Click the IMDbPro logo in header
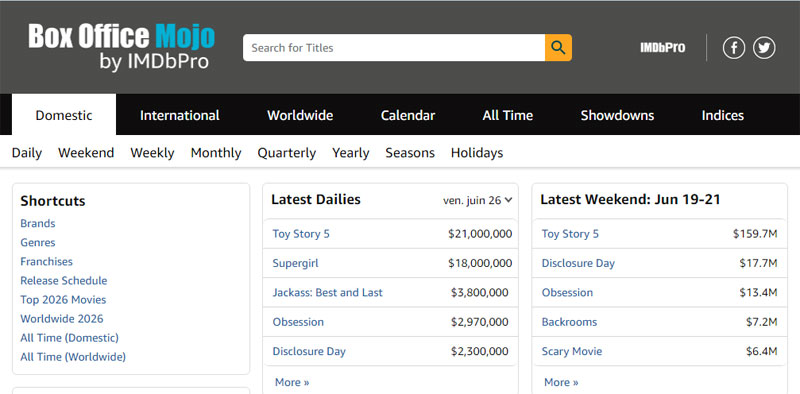The height and width of the screenshot is (394, 800). pyautogui.click(x=662, y=48)
